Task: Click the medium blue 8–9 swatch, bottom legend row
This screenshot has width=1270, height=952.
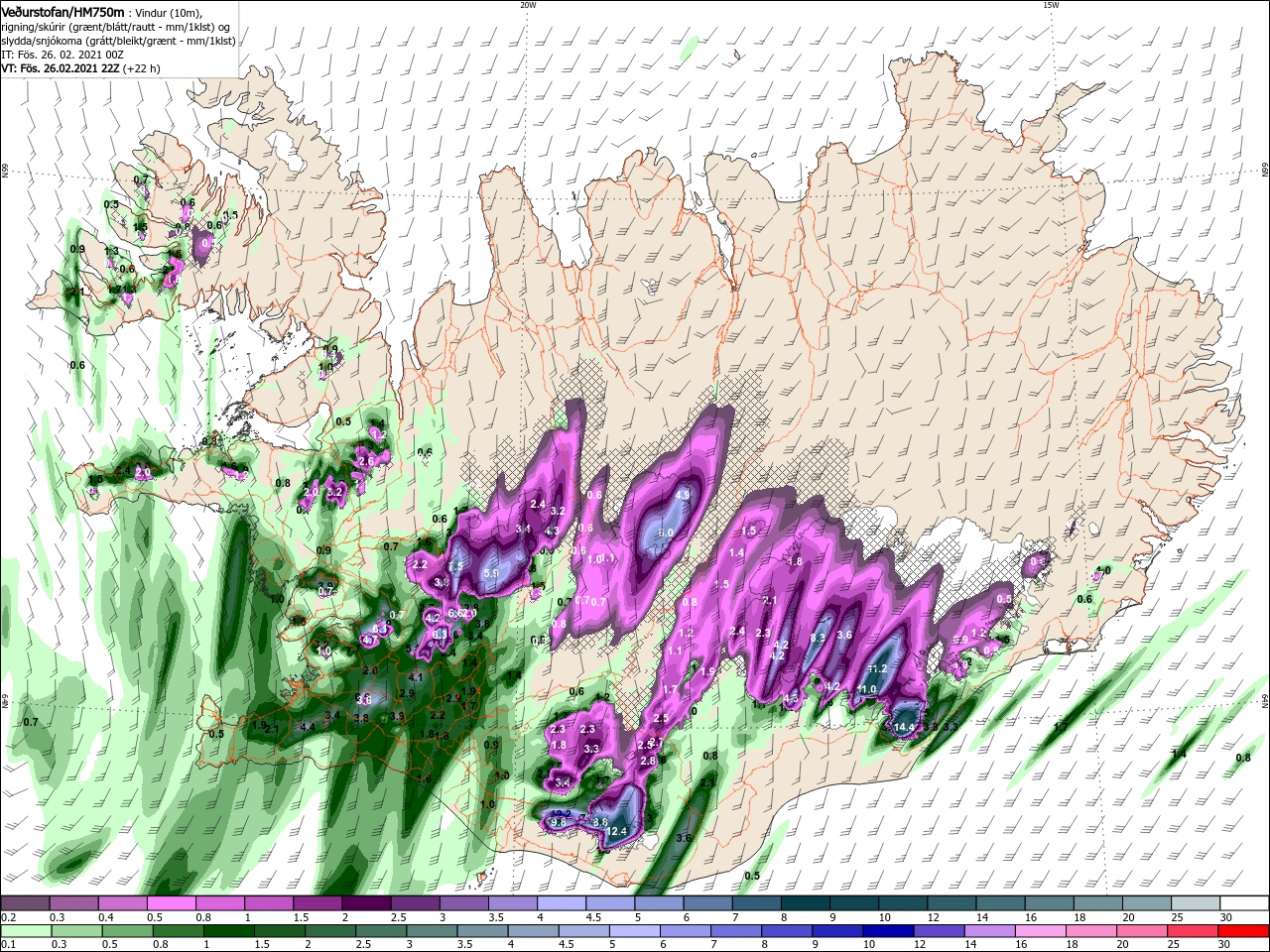Action: click(787, 930)
